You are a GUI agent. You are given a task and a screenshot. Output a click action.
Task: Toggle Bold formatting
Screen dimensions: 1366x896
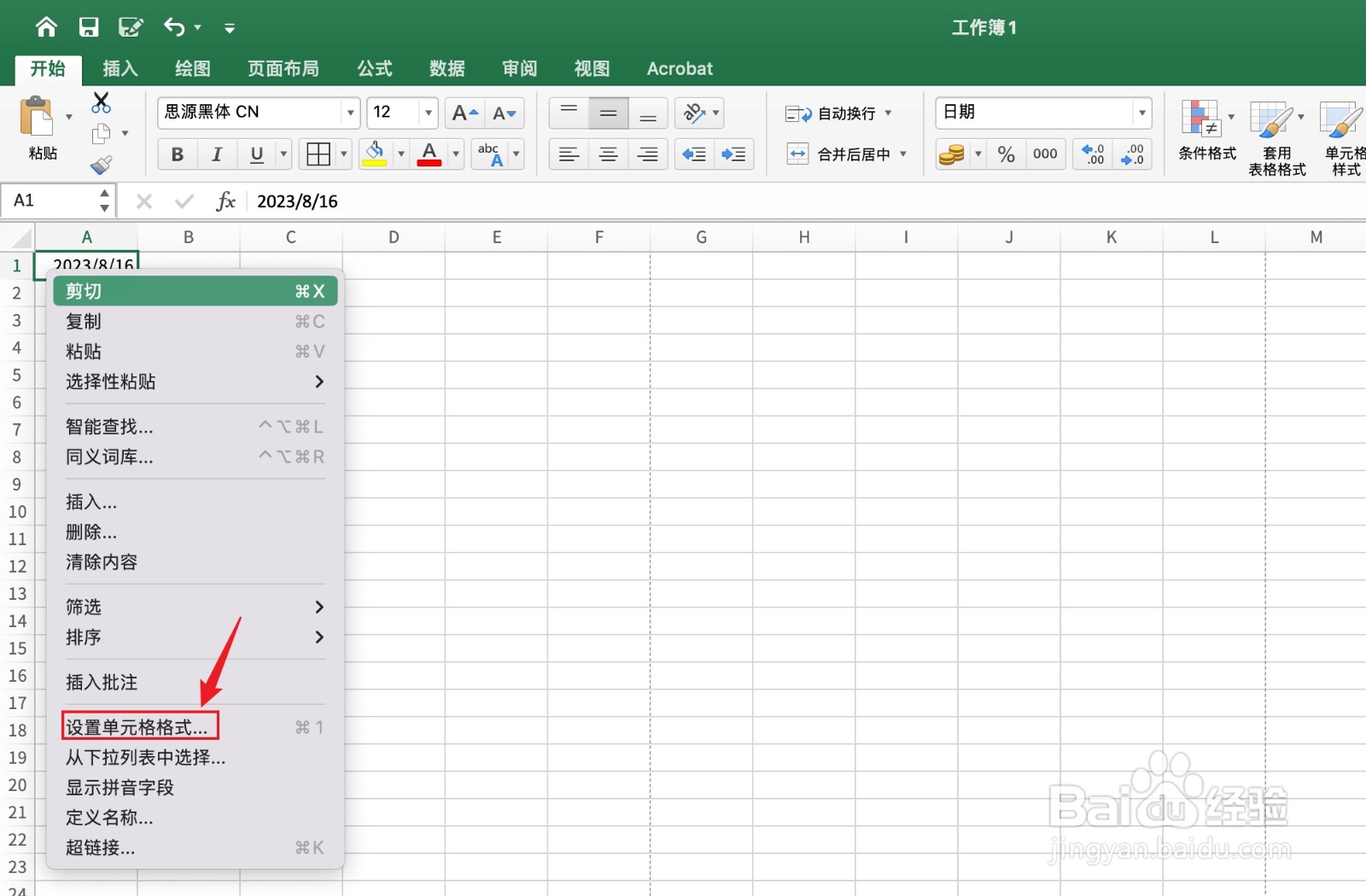tap(178, 154)
